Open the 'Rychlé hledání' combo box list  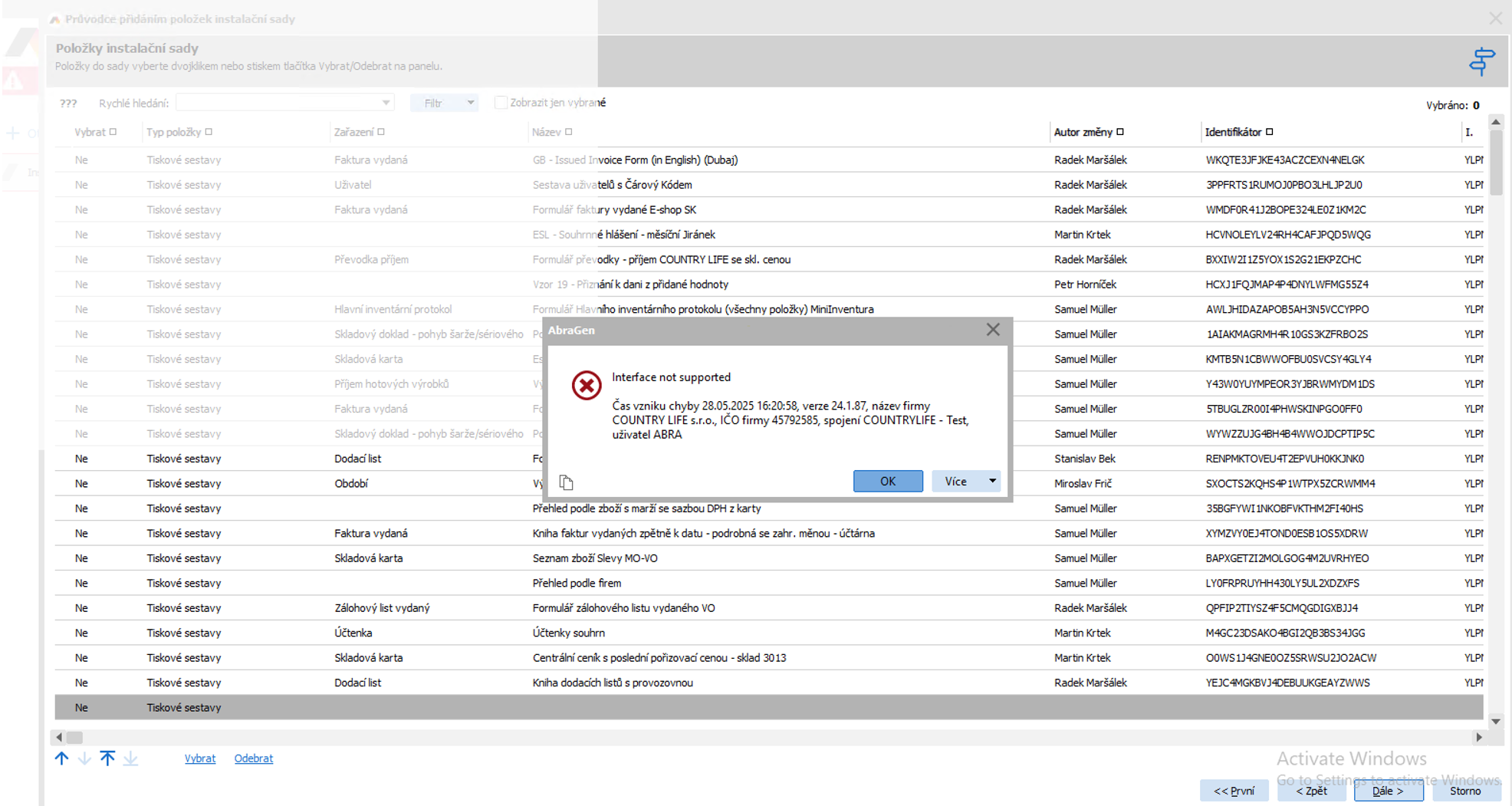[x=386, y=103]
